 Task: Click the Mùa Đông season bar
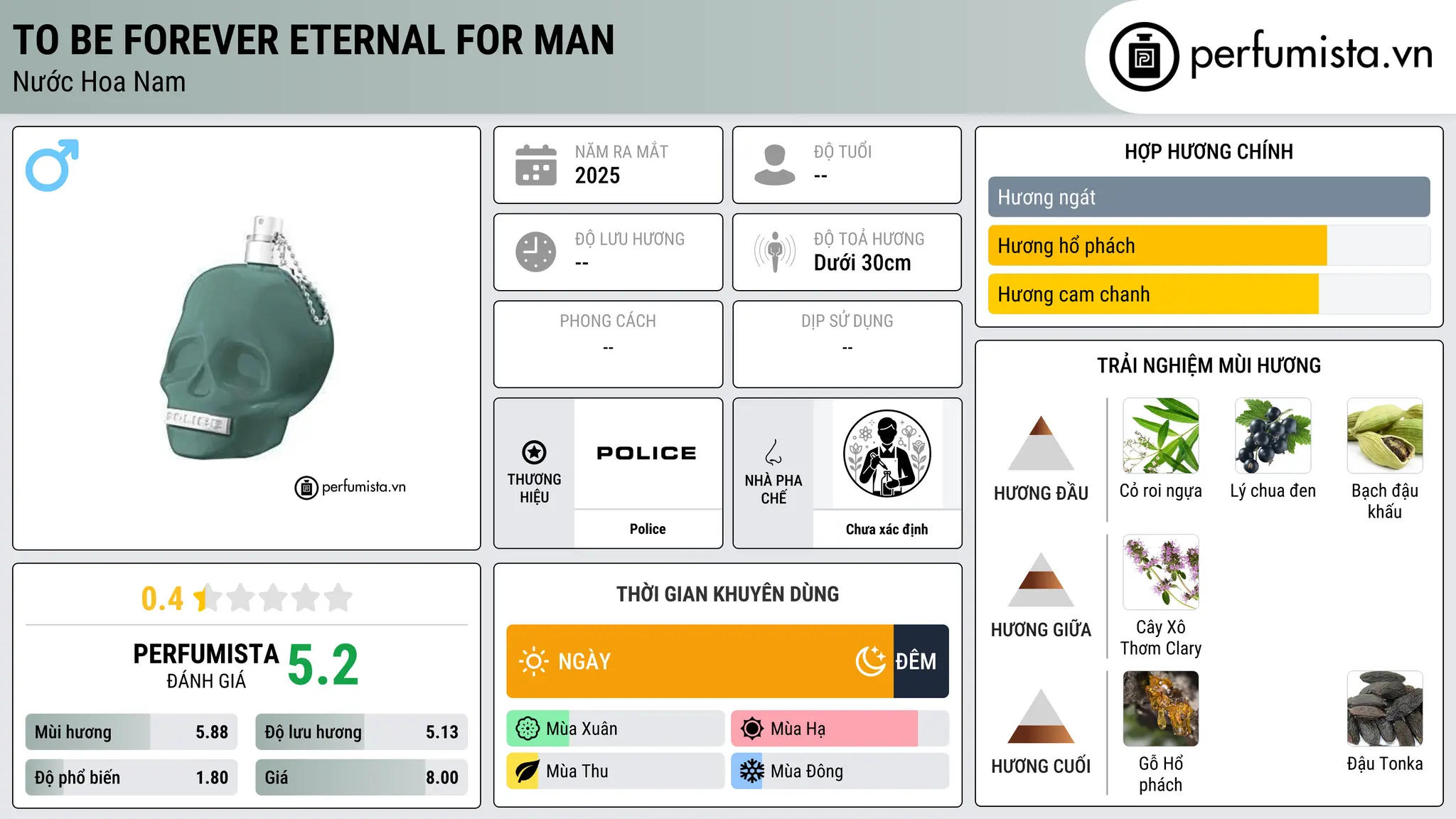(840, 771)
